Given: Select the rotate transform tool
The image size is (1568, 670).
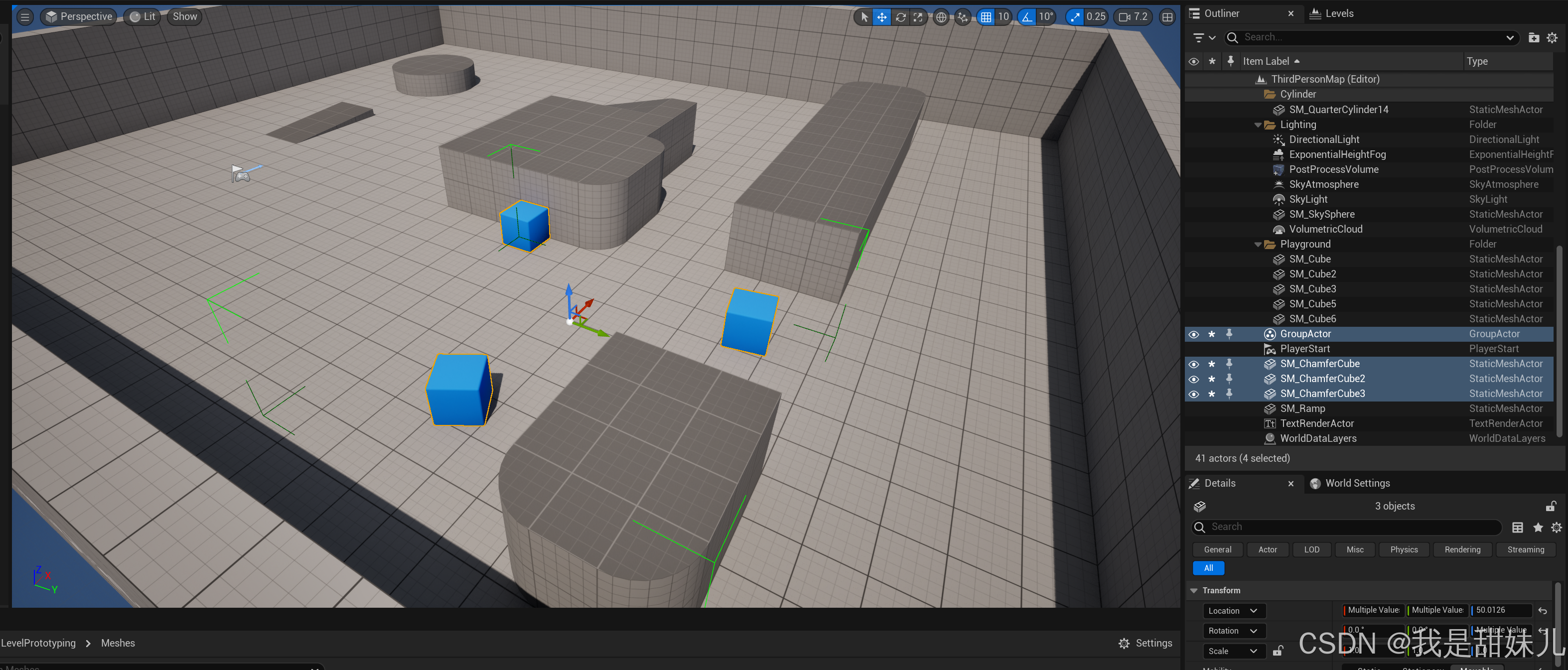Looking at the screenshot, I should [x=900, y=17].
